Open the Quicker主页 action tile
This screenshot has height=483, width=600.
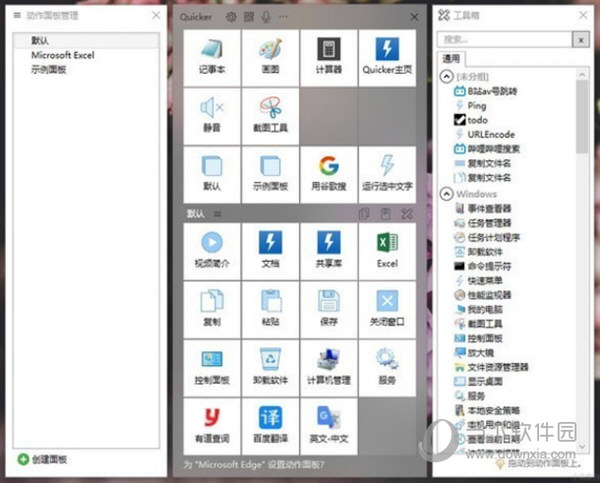[387, 58]
